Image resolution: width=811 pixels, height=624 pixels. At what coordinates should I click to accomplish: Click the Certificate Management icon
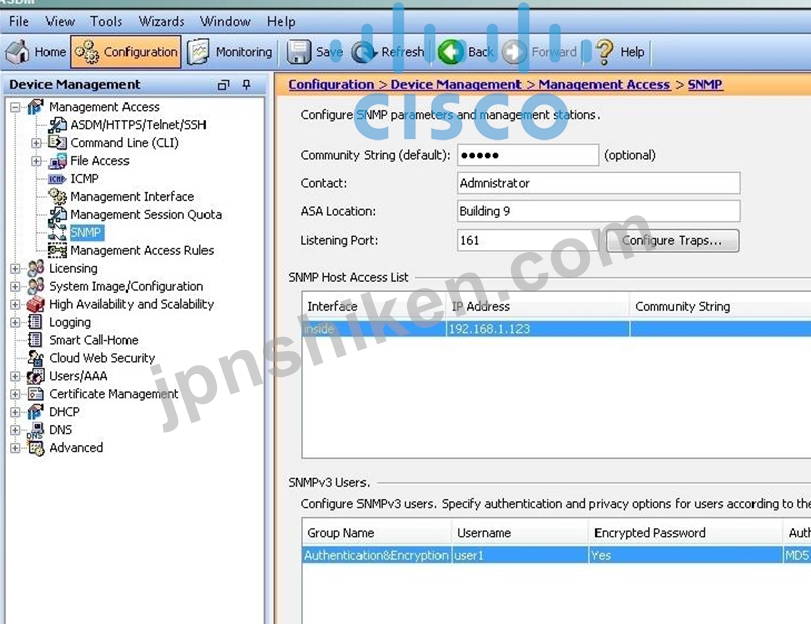pyautogui.click(x=36, y=394)
